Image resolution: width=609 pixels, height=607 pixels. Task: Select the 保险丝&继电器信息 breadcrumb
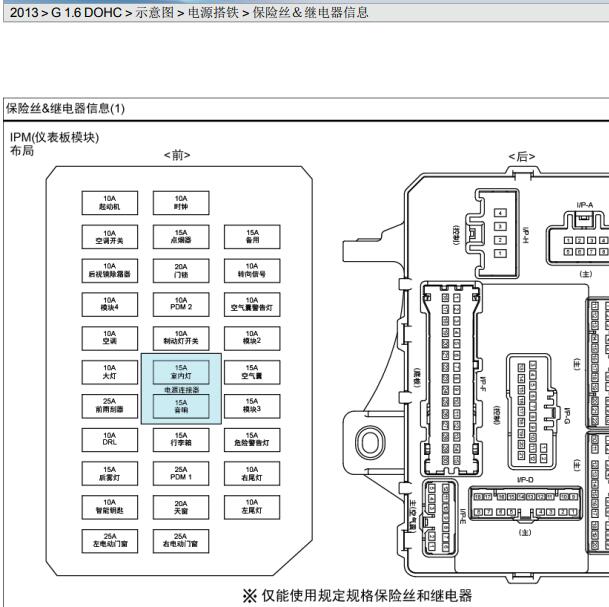coord(310,13)
